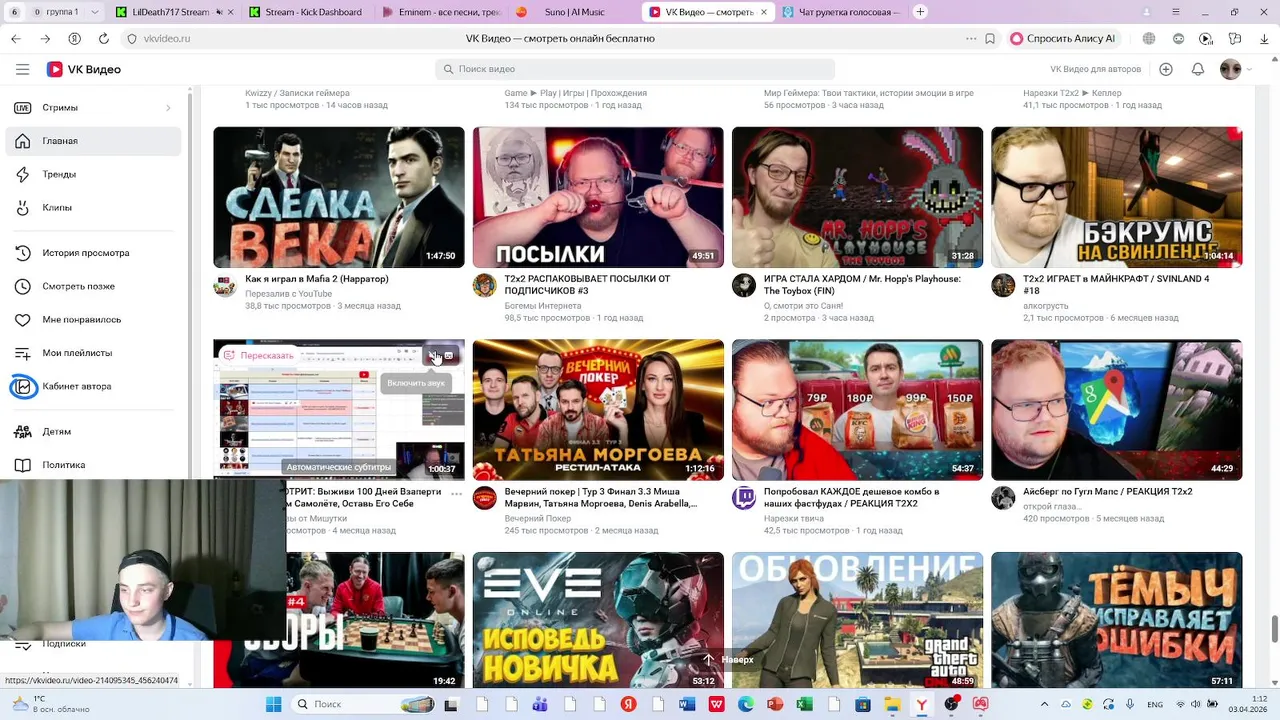Open Вечерний Покер channel avatar

click(484, 498)
